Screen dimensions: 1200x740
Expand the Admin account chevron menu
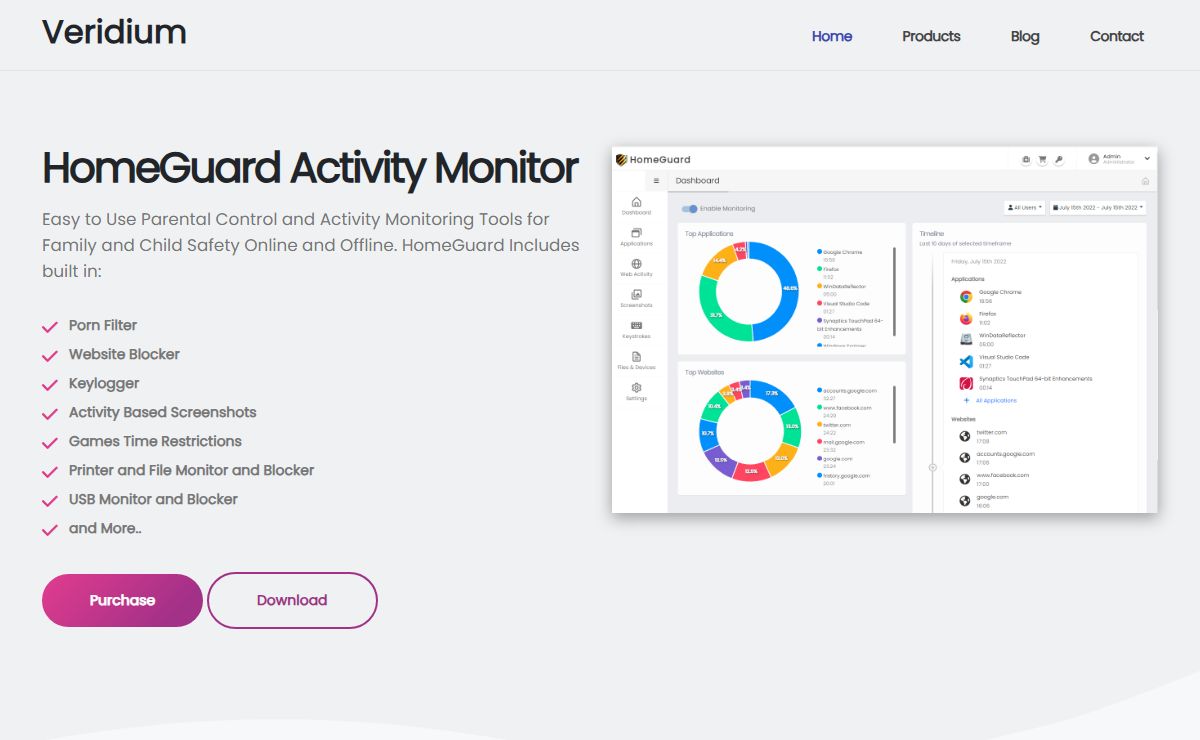point(1147,159)
